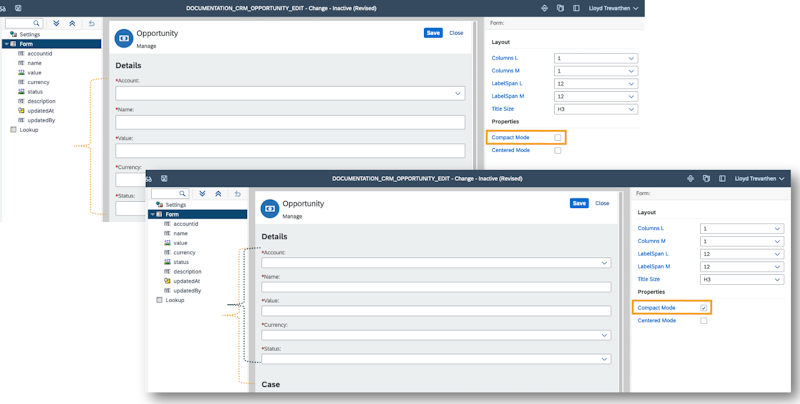This screenshot has width=800, height=404.
Task: Click the Value input field in front window
Action: click(436, 311)
